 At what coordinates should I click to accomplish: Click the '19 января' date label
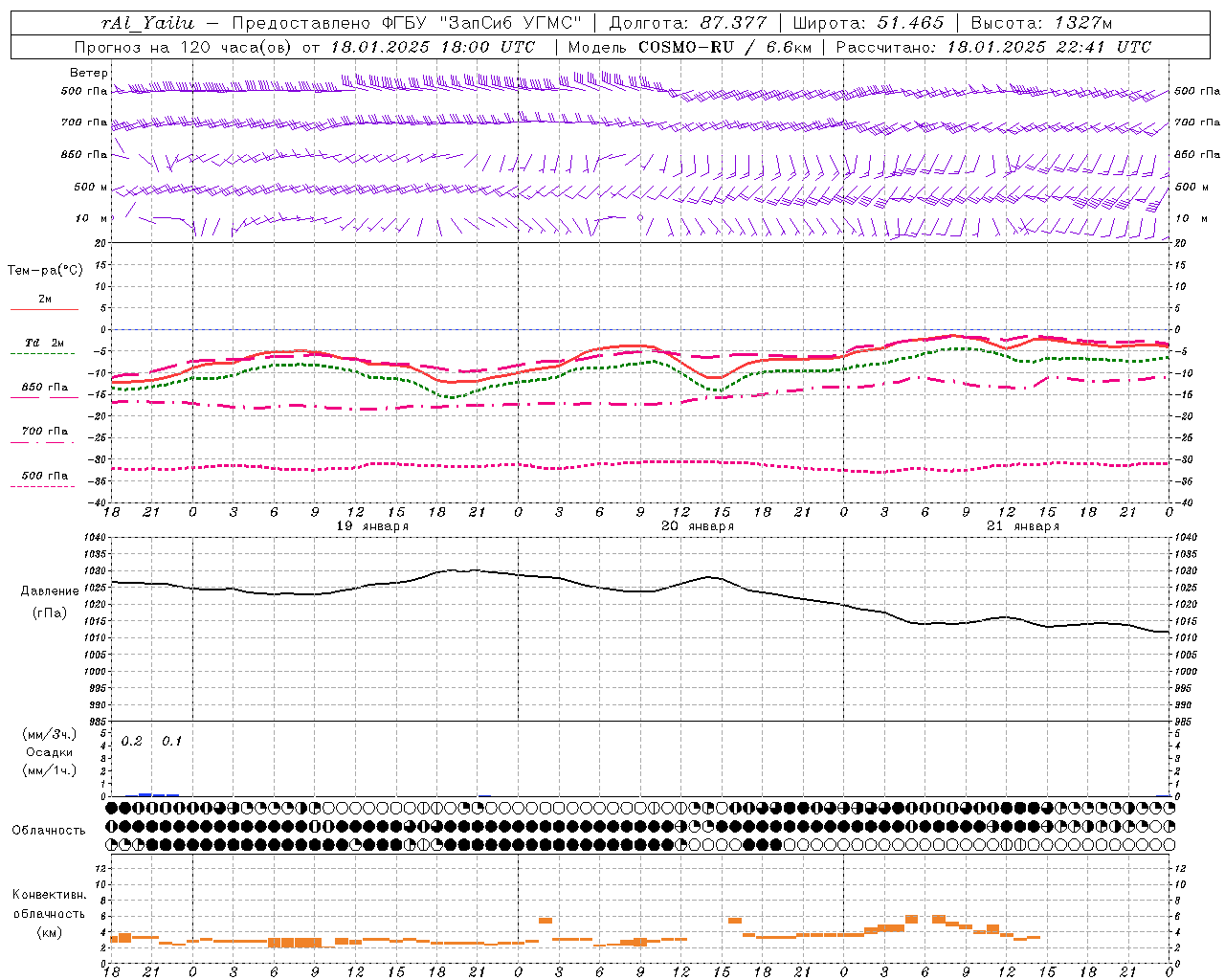372,526
